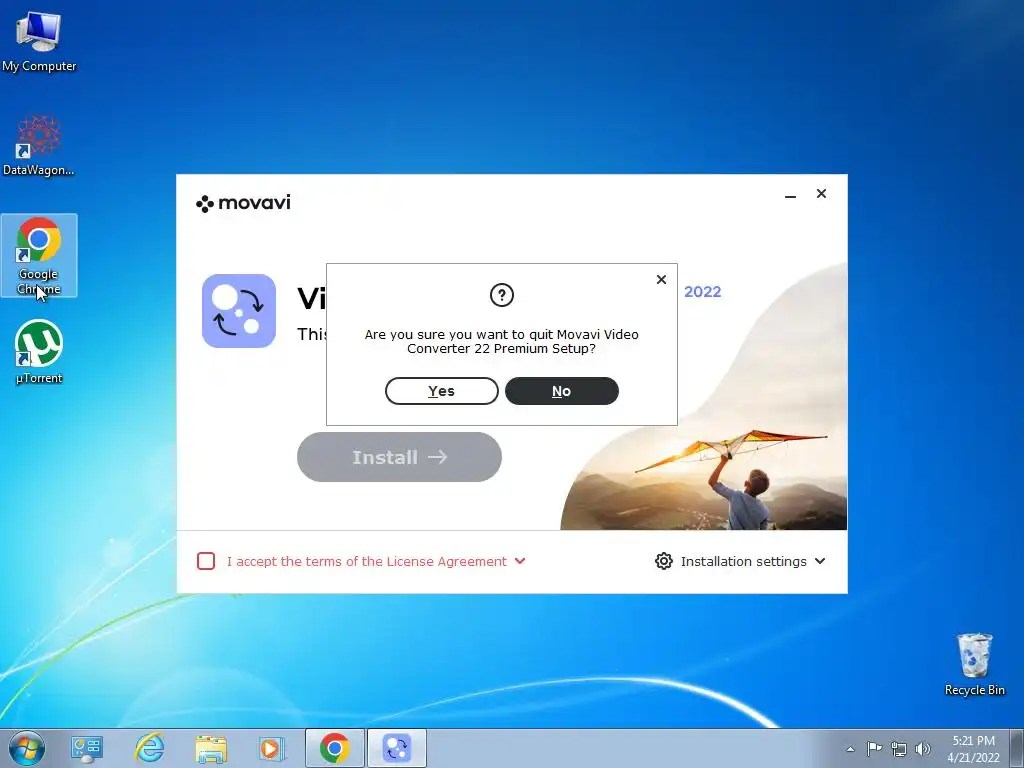Confirm quitting setup with Yes button

441,391
